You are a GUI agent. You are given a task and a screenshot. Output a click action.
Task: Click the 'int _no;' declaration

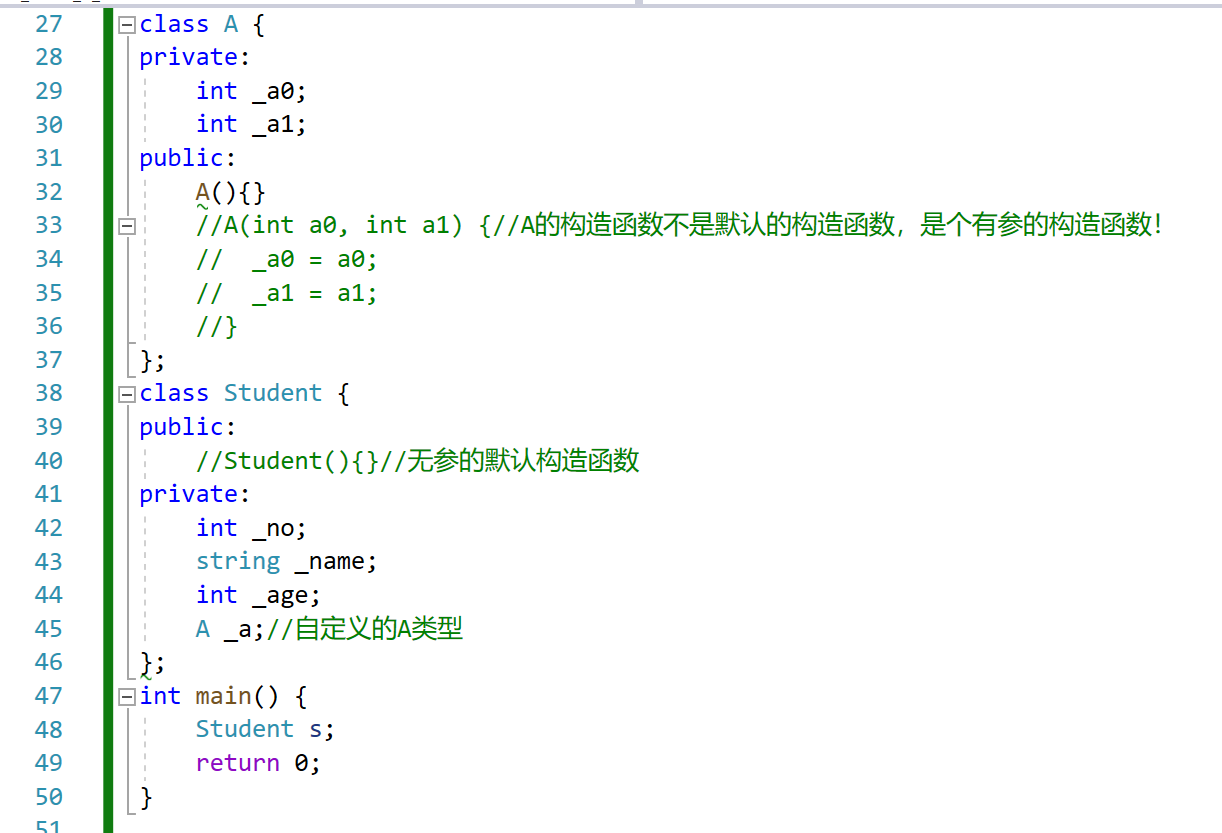pos(251,528)
